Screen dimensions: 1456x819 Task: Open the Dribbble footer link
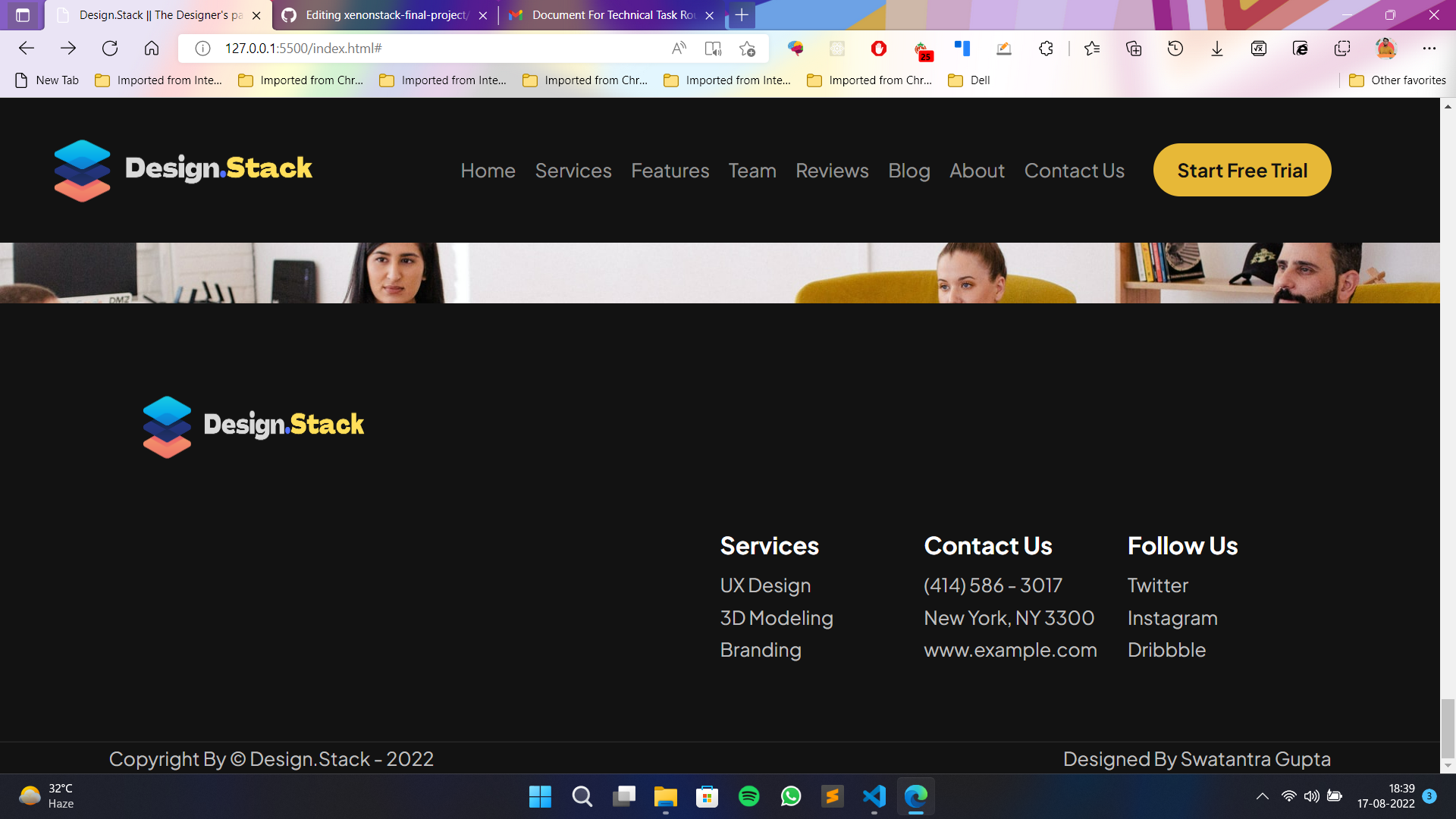click(1166, 650)
